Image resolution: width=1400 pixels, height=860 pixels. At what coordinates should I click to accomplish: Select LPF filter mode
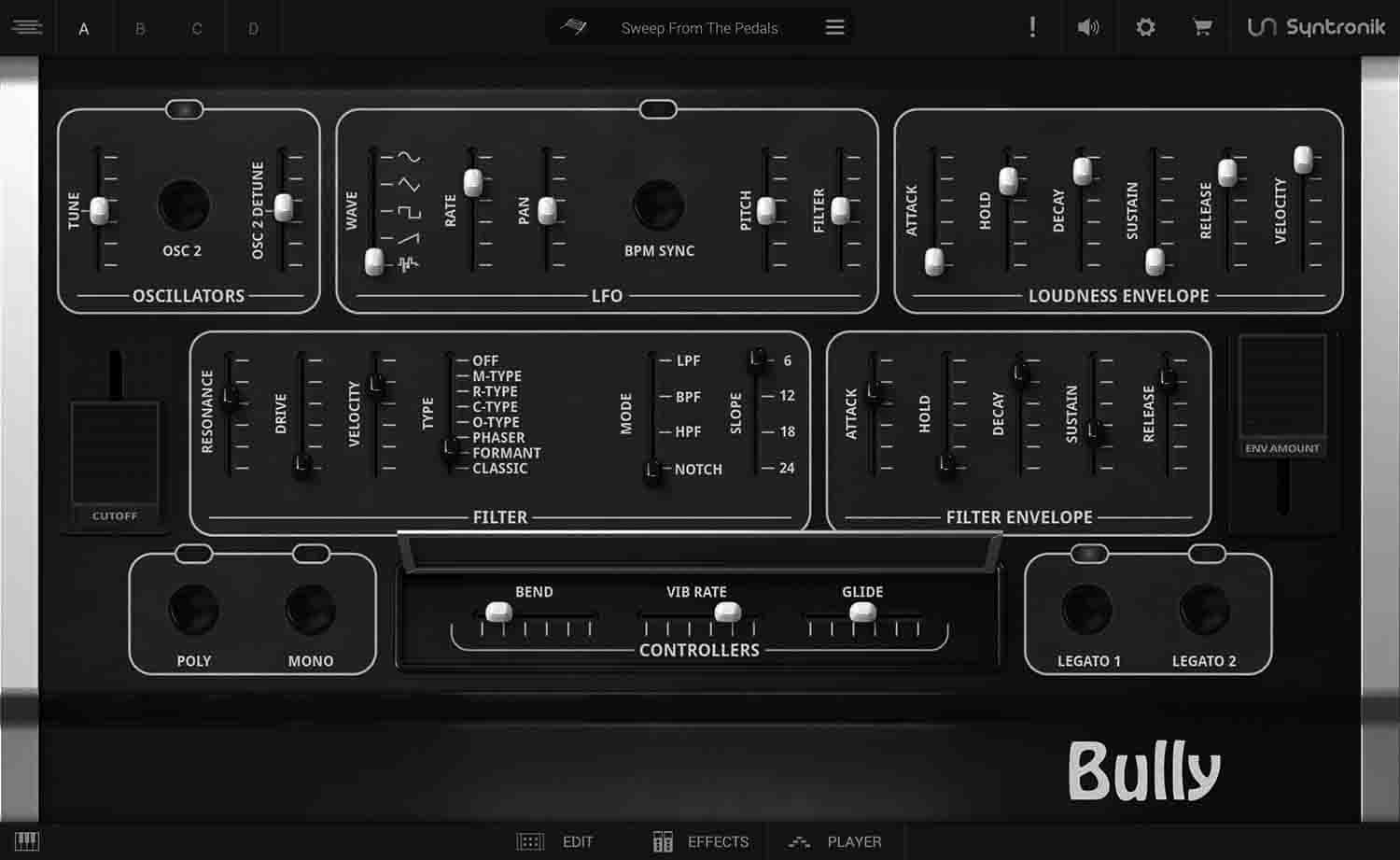tap(688, 360)
